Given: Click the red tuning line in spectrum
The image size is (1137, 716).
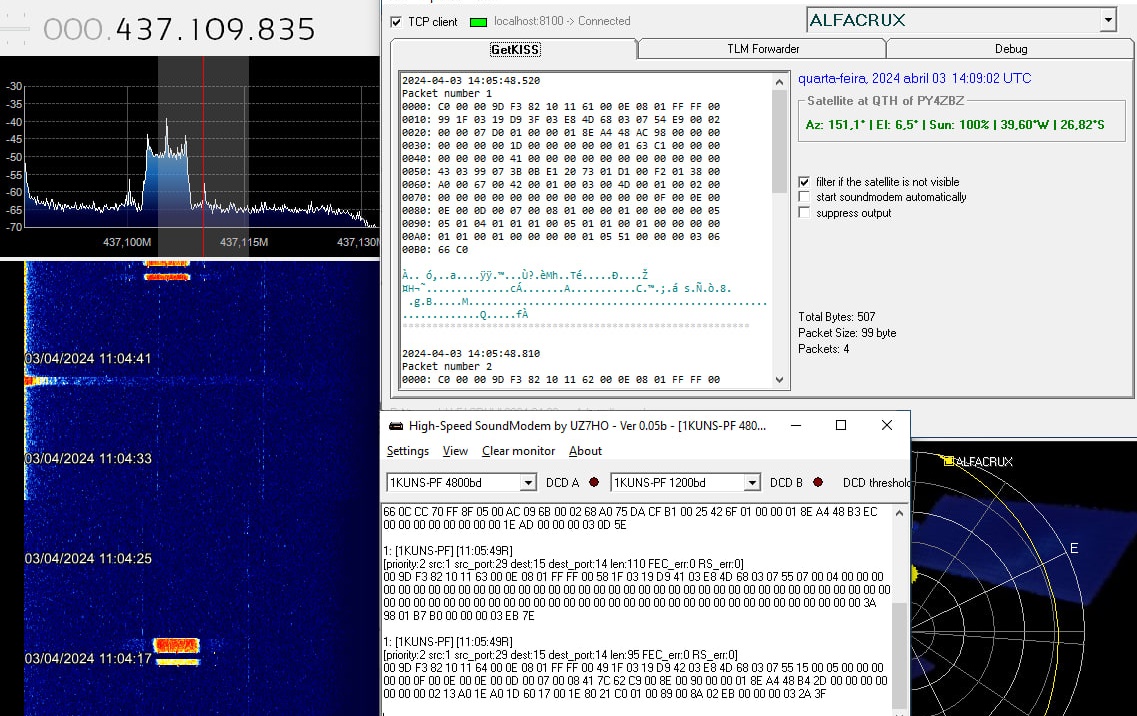Looking at the screenshot, I should pos(203,156).
